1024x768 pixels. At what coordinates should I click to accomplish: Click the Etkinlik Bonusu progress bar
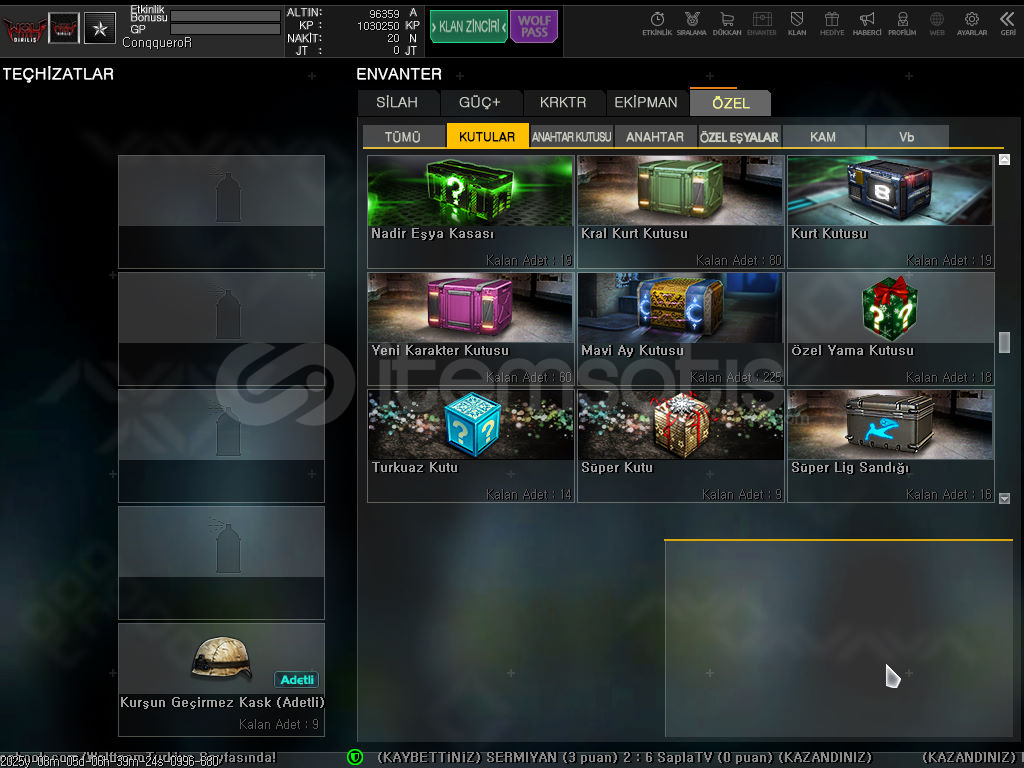pyautogui.click(x=225, y=16)
